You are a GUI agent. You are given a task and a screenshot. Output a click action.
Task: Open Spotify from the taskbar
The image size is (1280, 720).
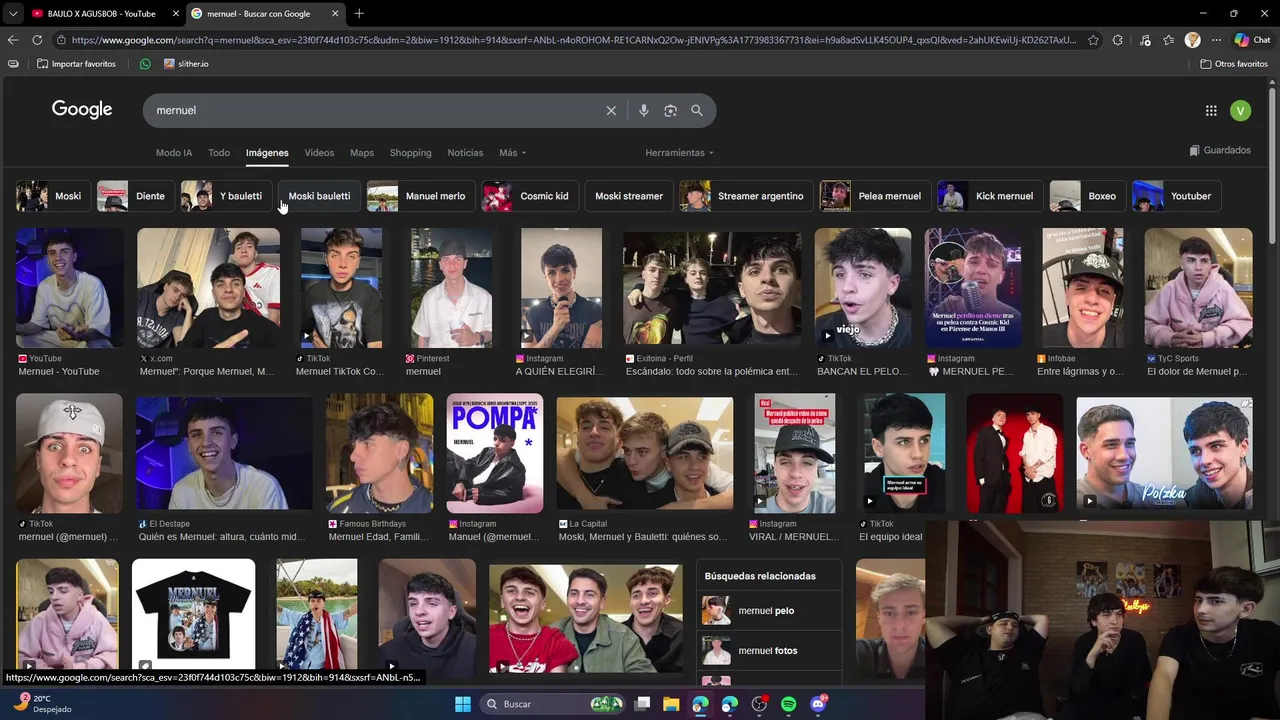(x=788, y=704)
